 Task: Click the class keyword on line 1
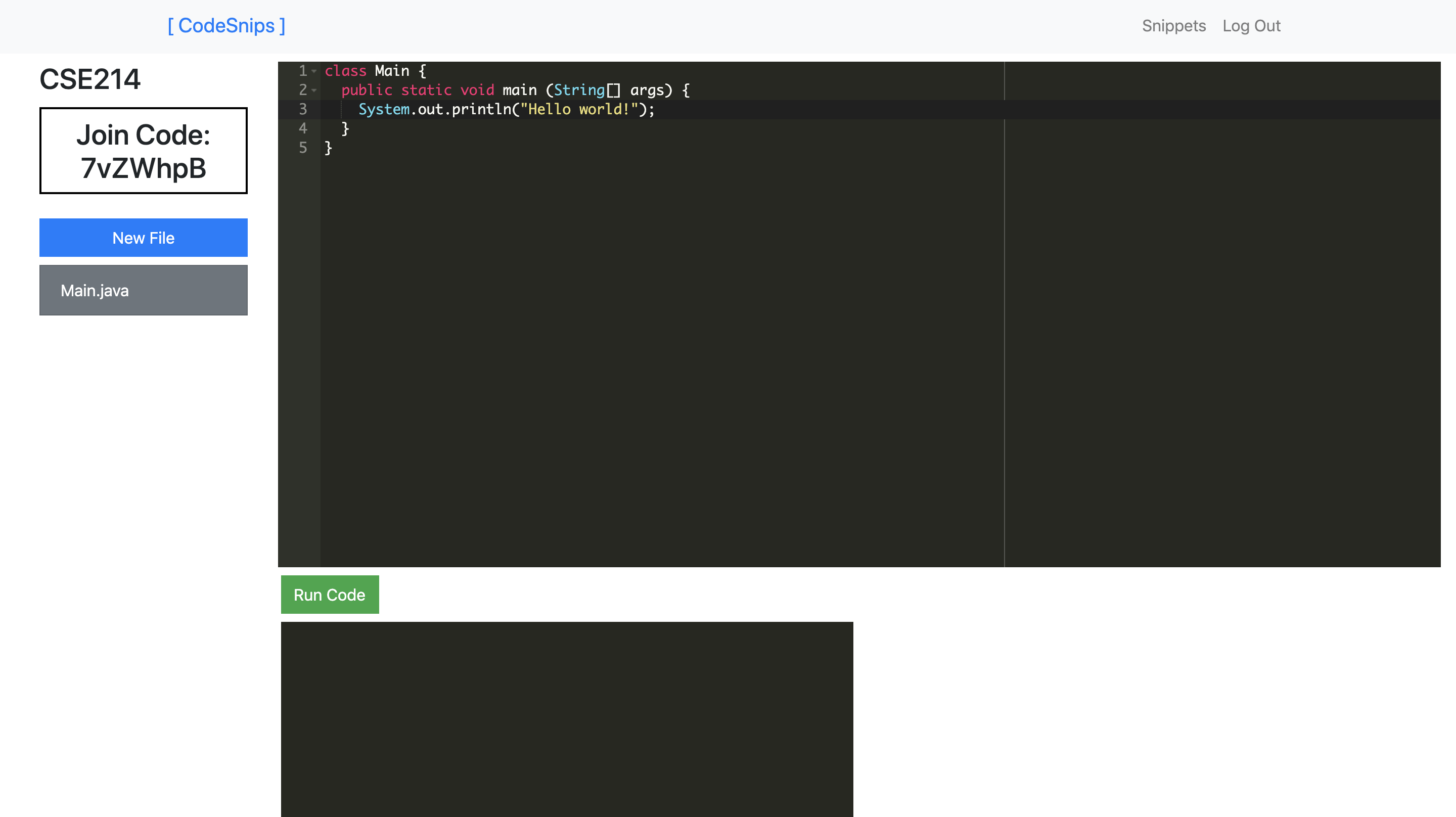(345, 71)
